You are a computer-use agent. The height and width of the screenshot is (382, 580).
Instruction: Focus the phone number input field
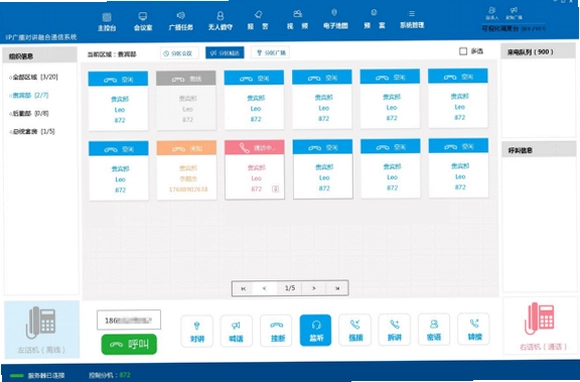[129, 320]
